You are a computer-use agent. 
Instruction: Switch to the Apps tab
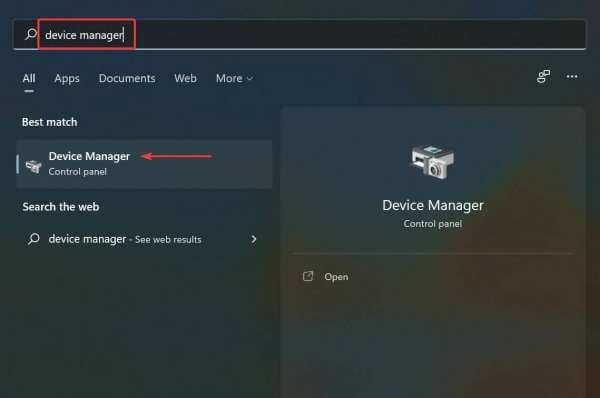click(x=67, y=78)
